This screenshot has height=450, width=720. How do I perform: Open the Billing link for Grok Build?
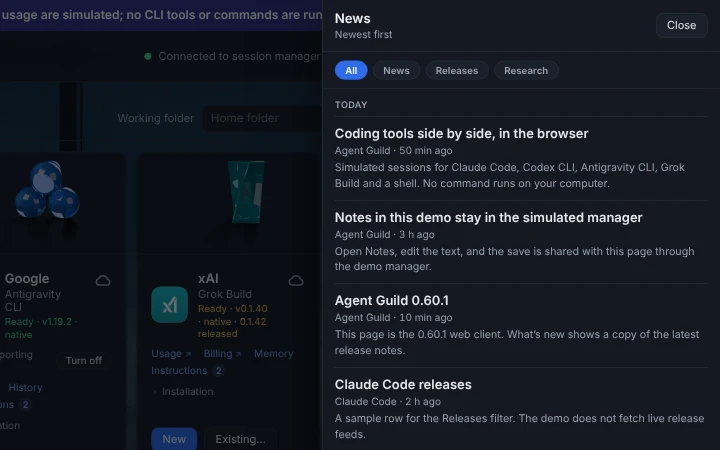click(222, 354)
